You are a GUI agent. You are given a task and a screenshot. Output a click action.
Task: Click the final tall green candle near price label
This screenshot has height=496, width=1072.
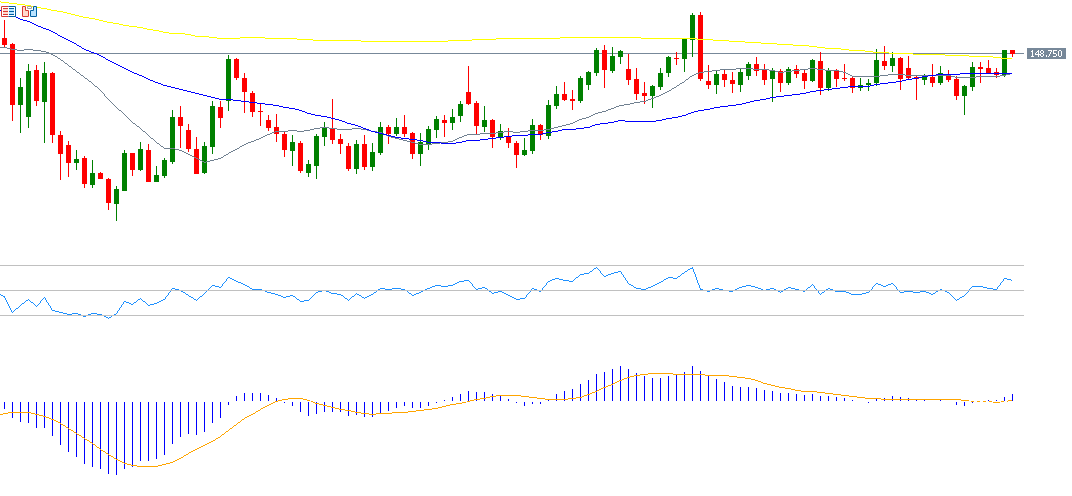(x=1004, y=62)
